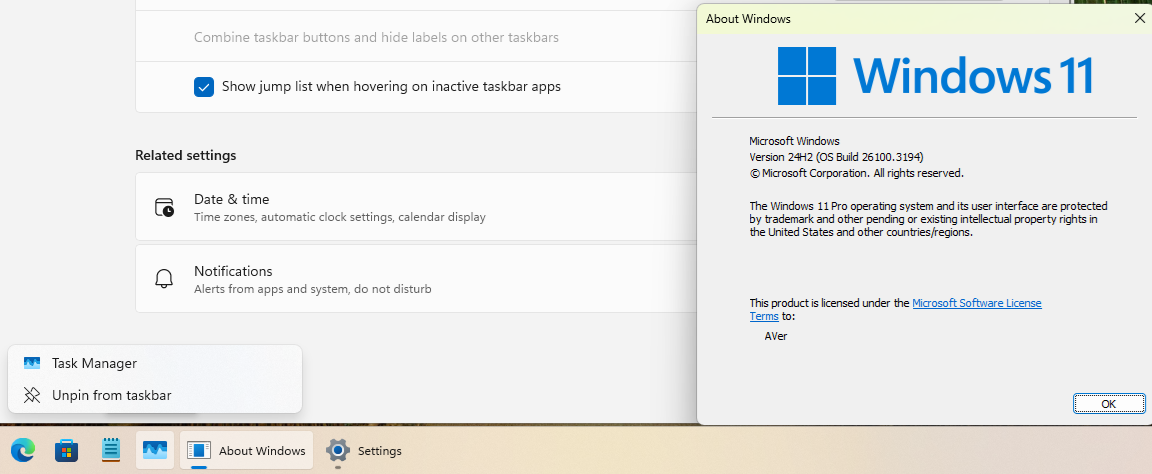Open Notifications related settings
Viewport: 1152px width, 474px height.
416,279
